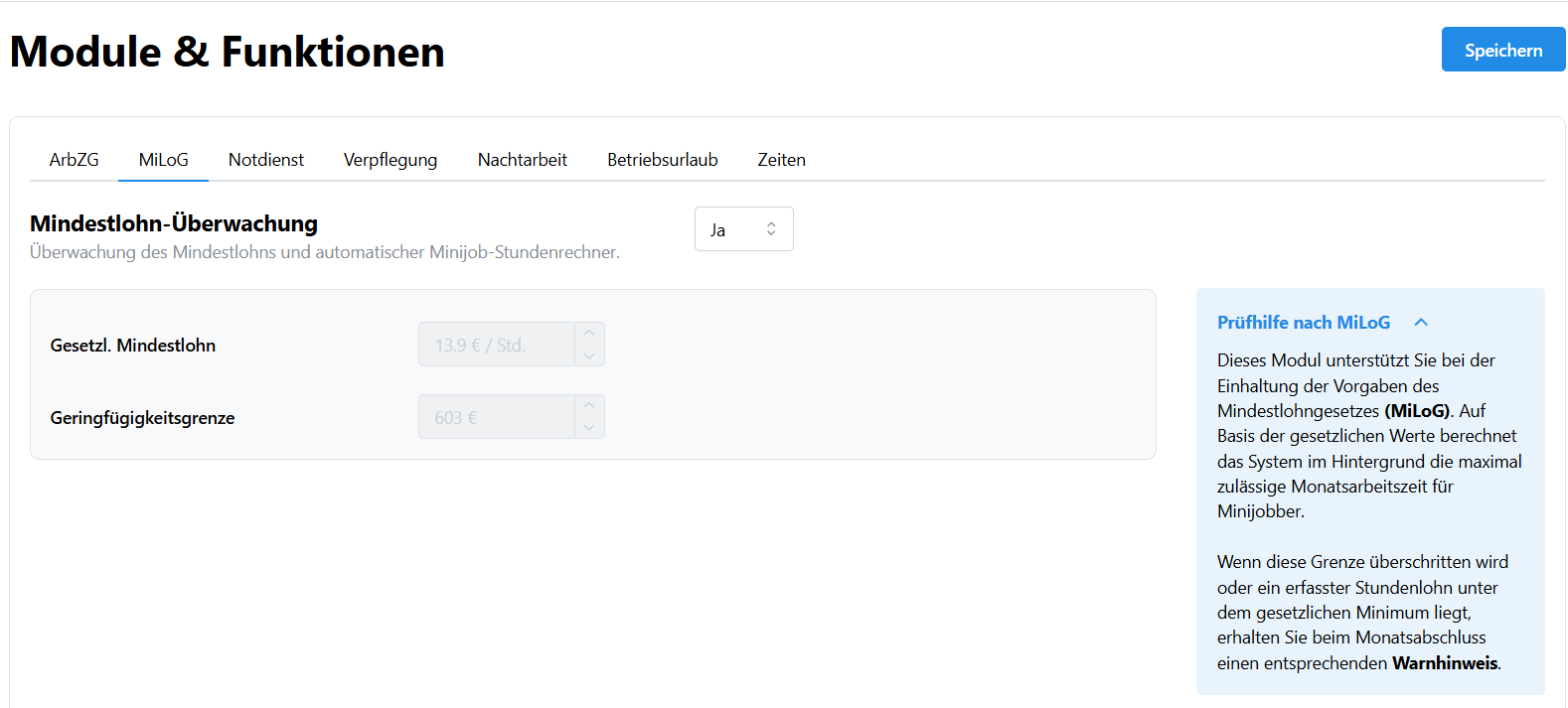
Task: Click the bold (MiLoG) text in help
Action: (x=1418, y=411)
